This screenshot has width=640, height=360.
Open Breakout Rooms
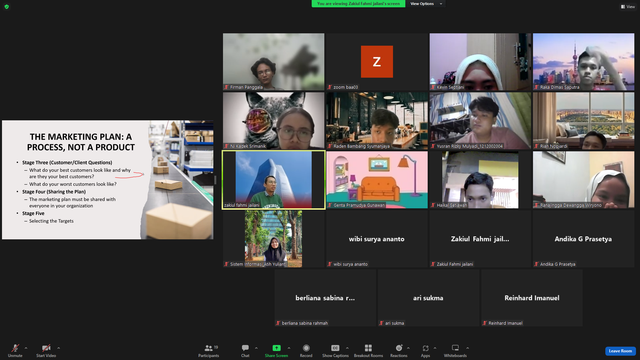pyautogui.click(x=368, y=350)
